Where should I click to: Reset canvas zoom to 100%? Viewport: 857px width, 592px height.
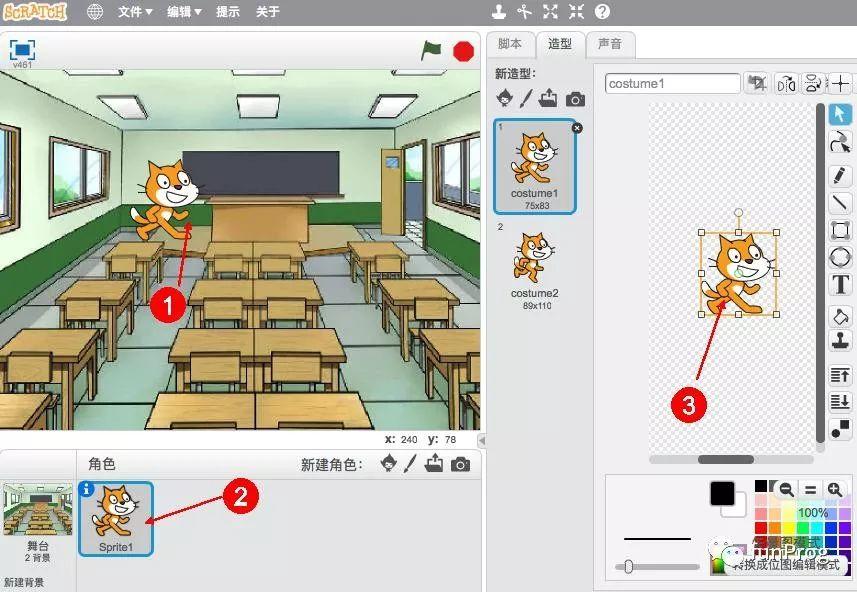pyautogui.click(x=811, y=489)
